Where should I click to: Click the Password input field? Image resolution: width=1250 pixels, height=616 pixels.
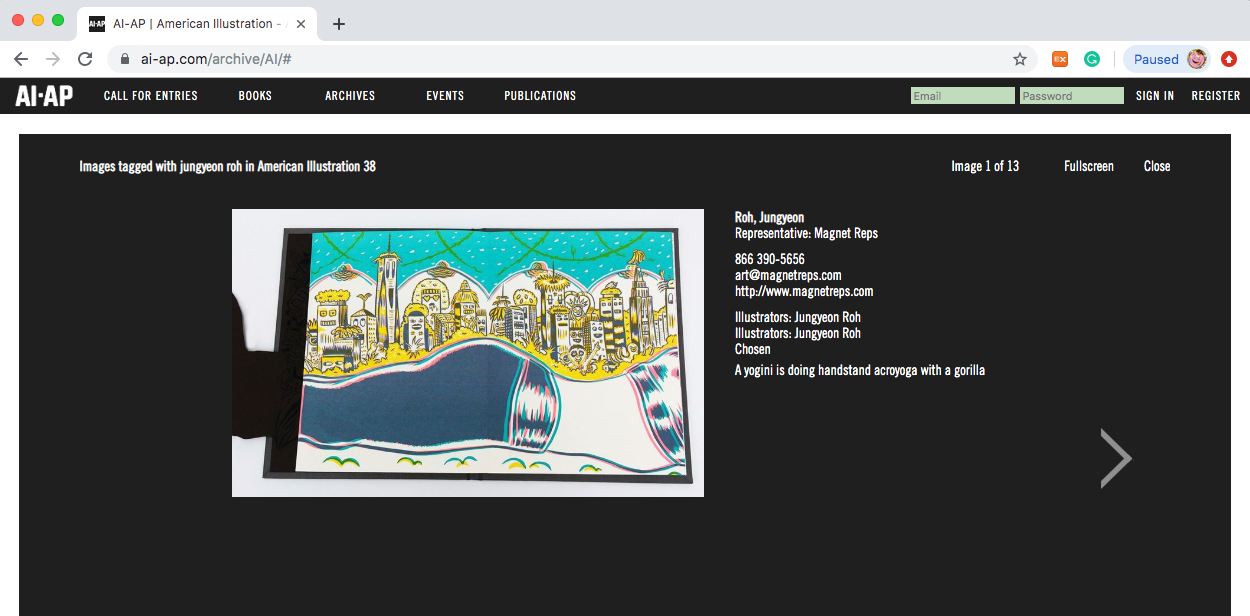1072,96
